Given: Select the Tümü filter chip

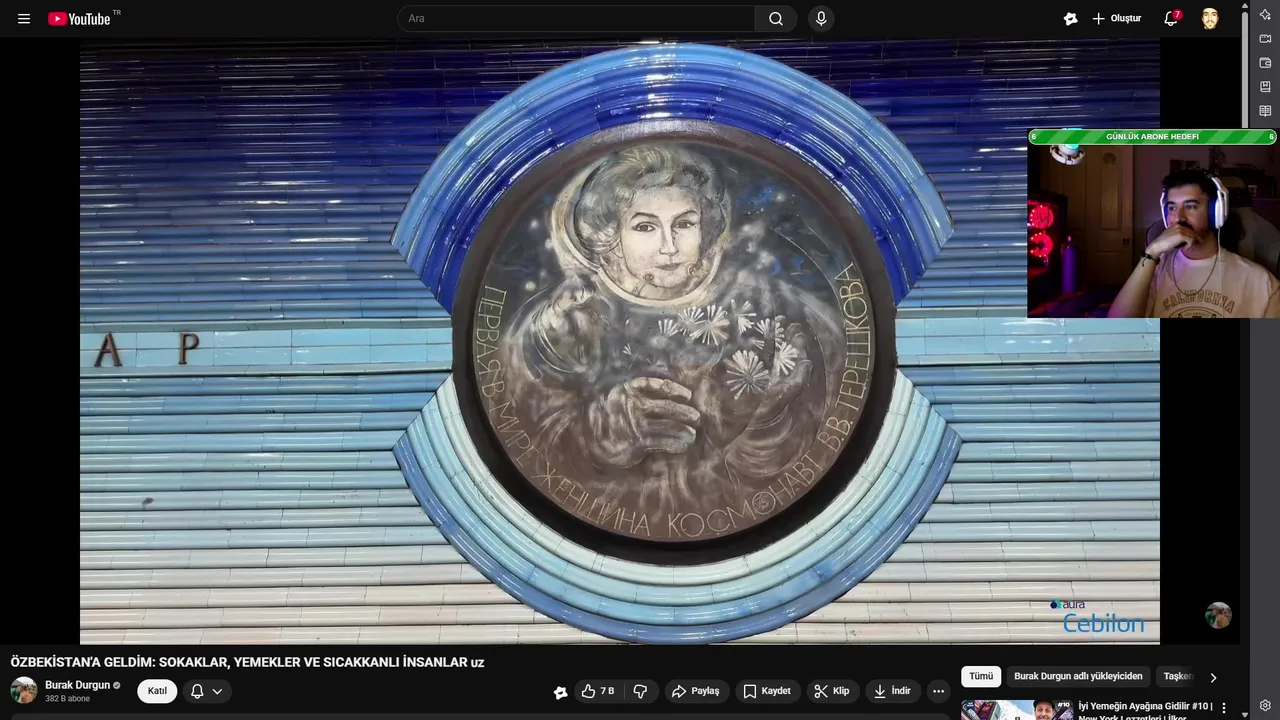Looking at the screenshot, I should 981,676.
